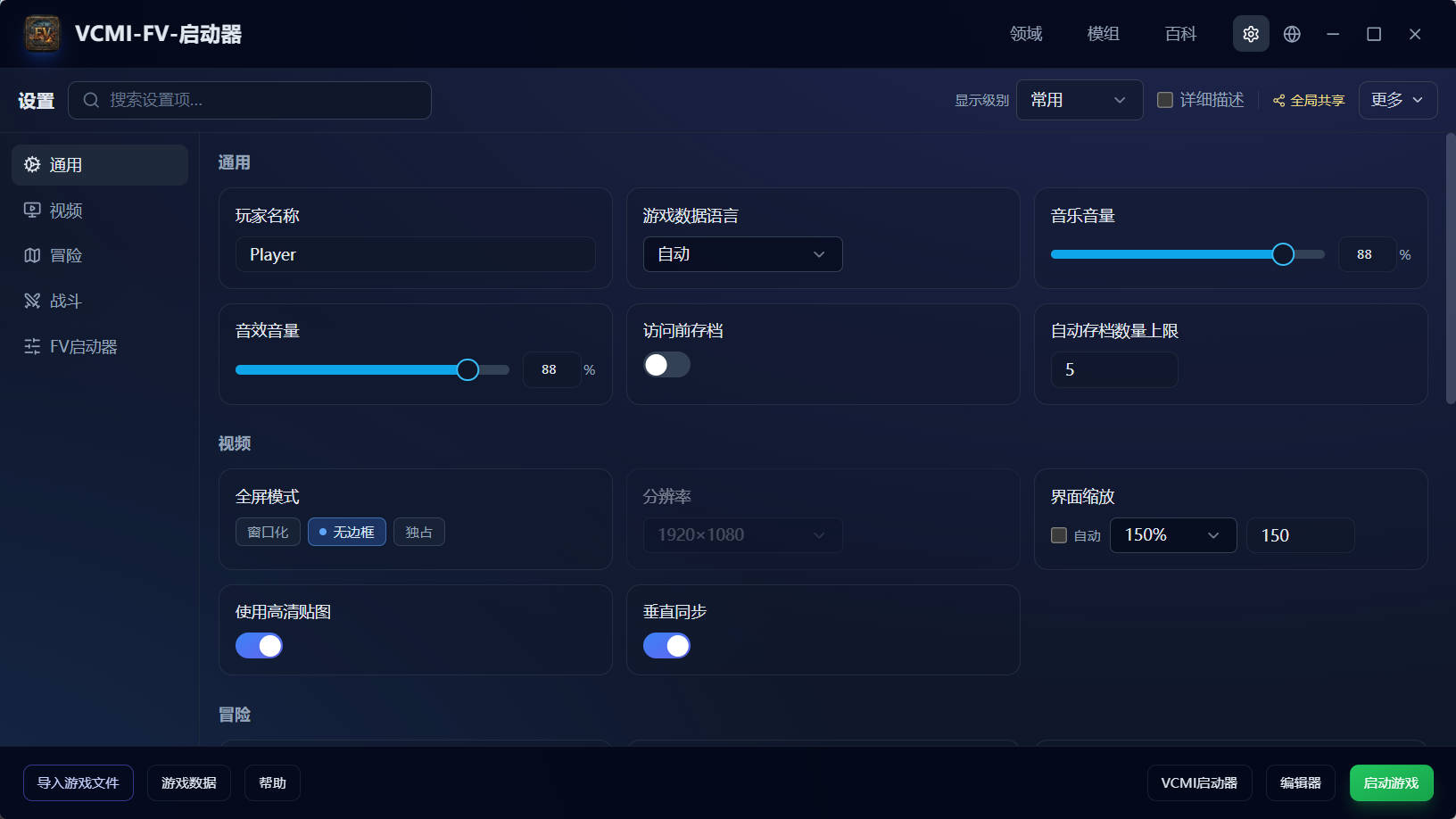Viewport: 1456px width, 819px height.
Task: Open settings via the gear icon in title bar
Action: [x=1251, y=34]
